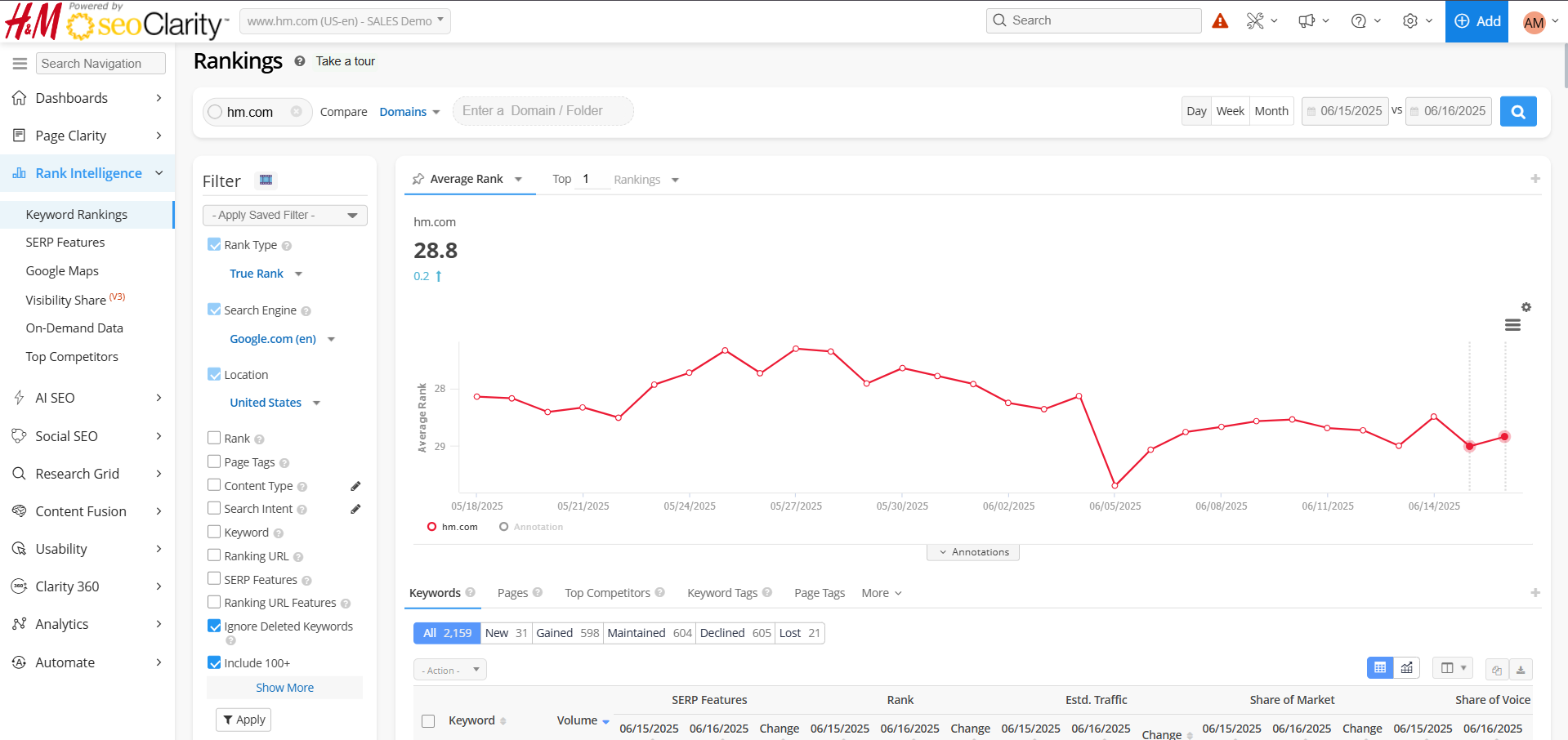Viewport: 1568px width, 740px height.
Task: Click the download export icon
Action: tap(1521, 670)
